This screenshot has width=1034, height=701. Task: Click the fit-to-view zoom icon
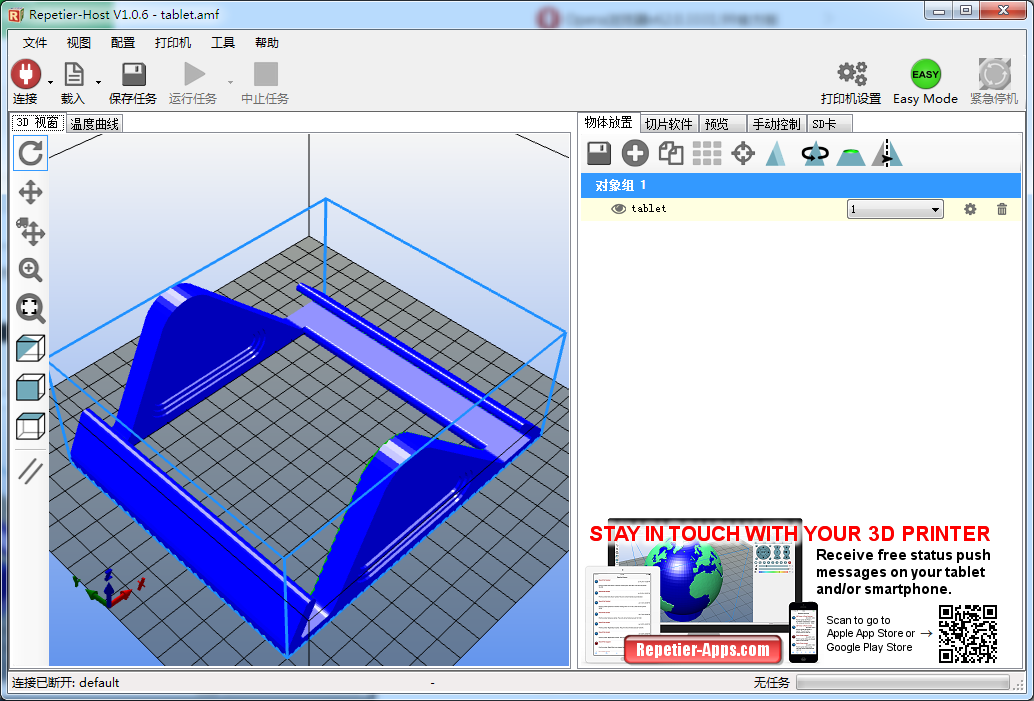[30, 309]
